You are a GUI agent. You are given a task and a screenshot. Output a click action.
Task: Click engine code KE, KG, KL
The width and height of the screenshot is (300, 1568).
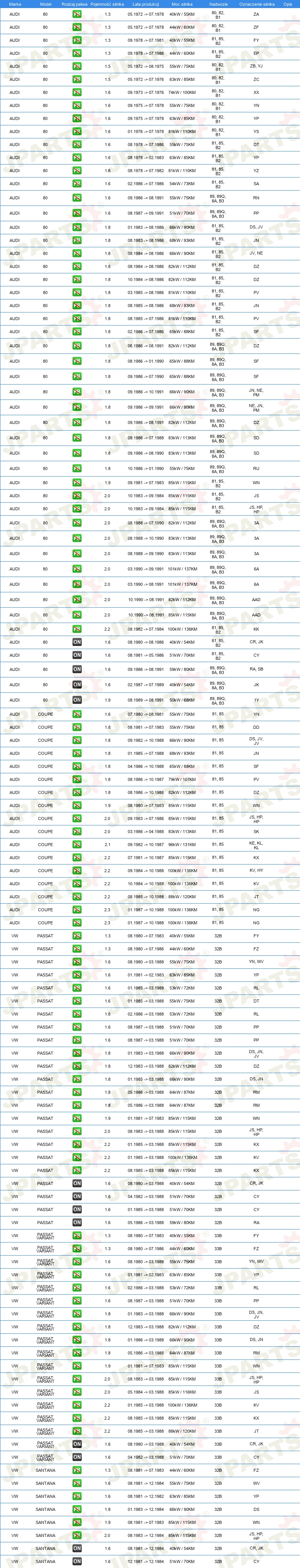pos(256,845)
